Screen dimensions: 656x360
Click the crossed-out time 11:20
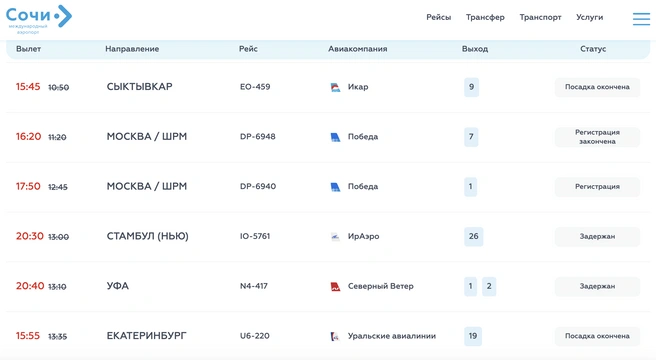(57, 137)
